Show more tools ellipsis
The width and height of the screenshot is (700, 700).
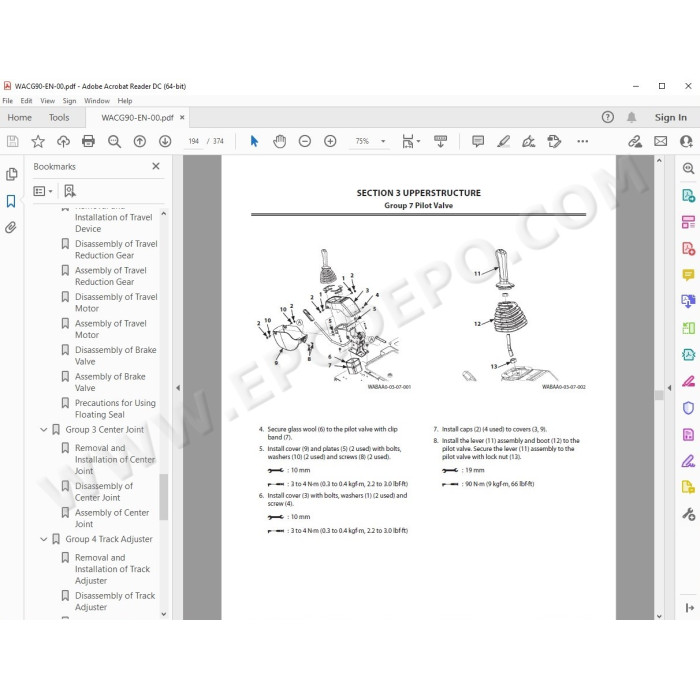[583, 142]
